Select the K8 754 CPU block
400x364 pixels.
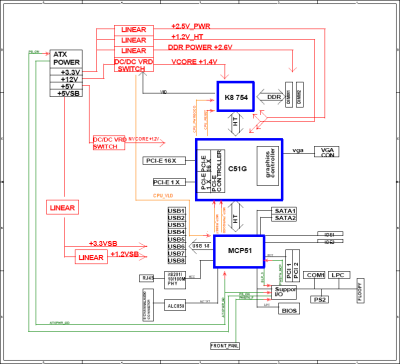pos(235,96)
